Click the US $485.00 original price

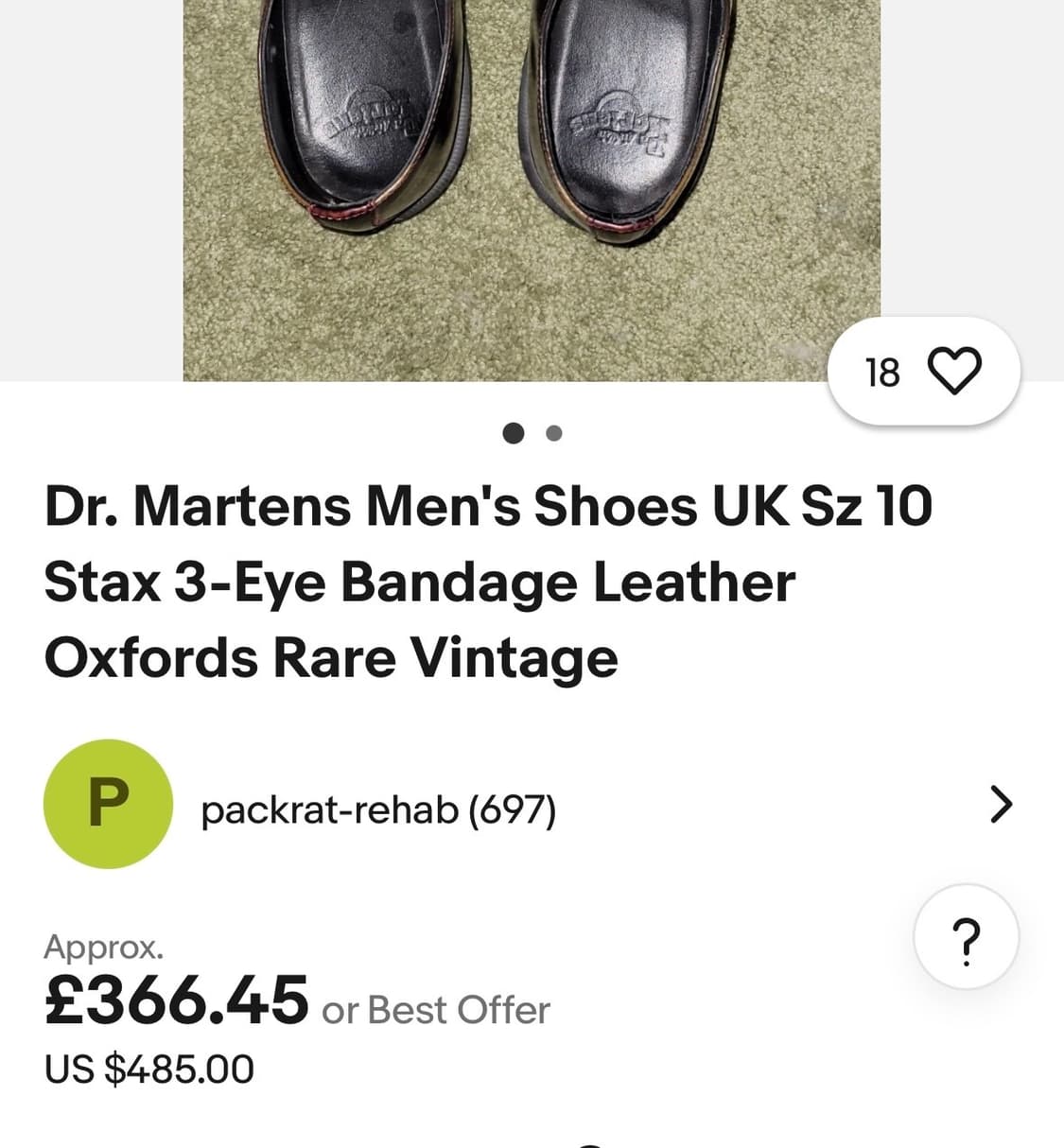(149, 1070)
